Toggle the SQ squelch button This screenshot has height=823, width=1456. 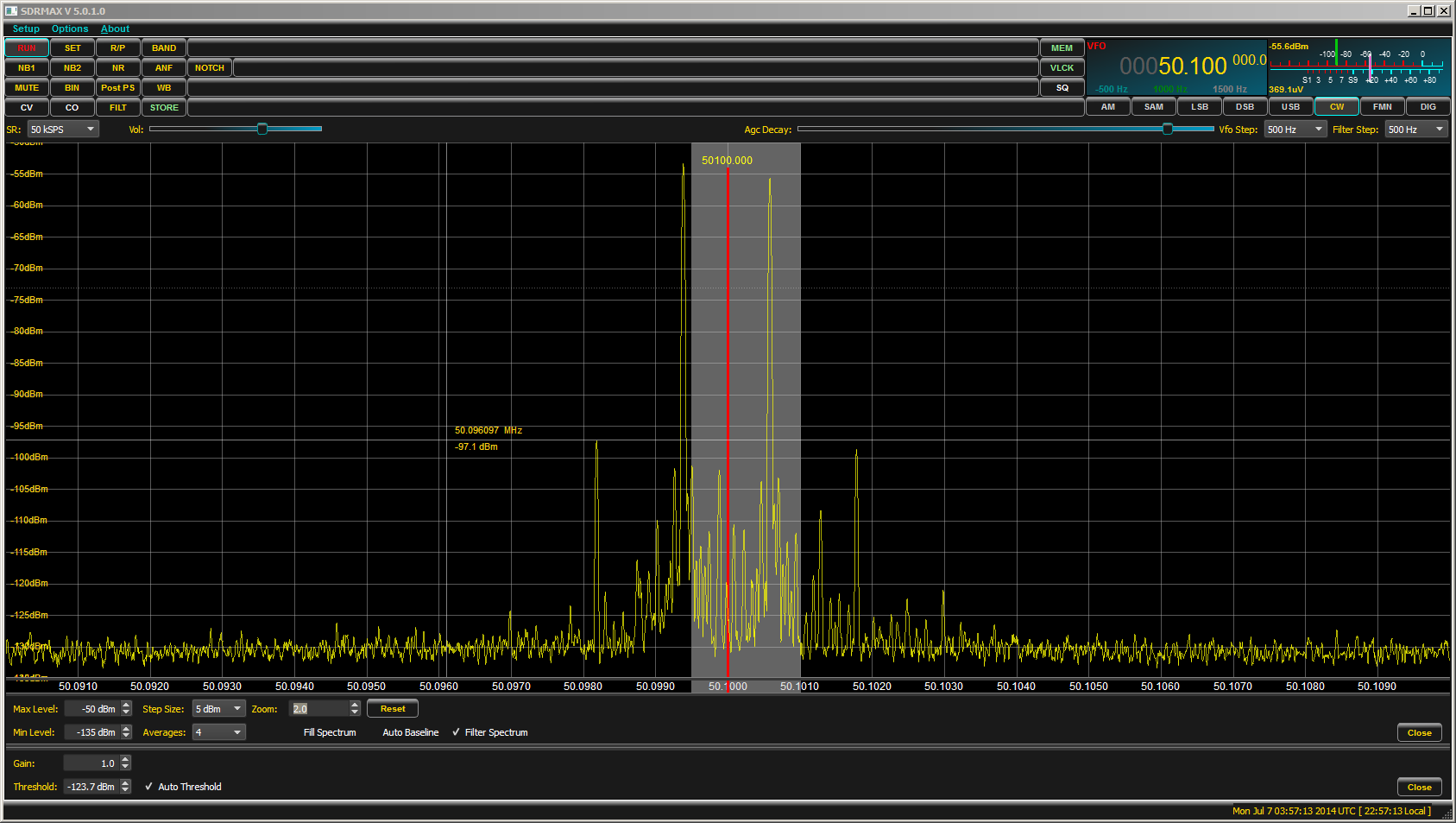(x=1062, y=88)
